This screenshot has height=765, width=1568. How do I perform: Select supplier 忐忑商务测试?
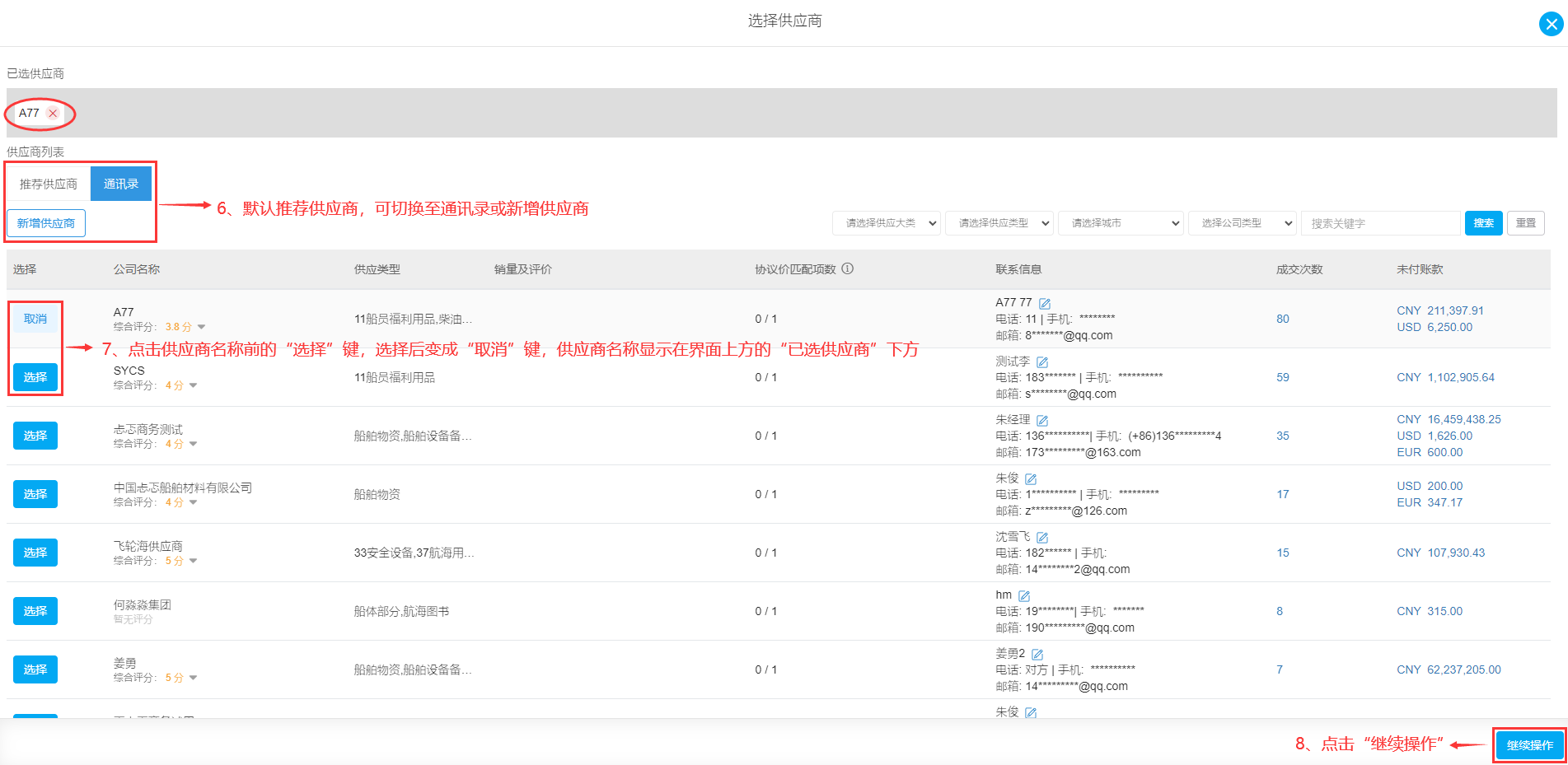(35, 436)
